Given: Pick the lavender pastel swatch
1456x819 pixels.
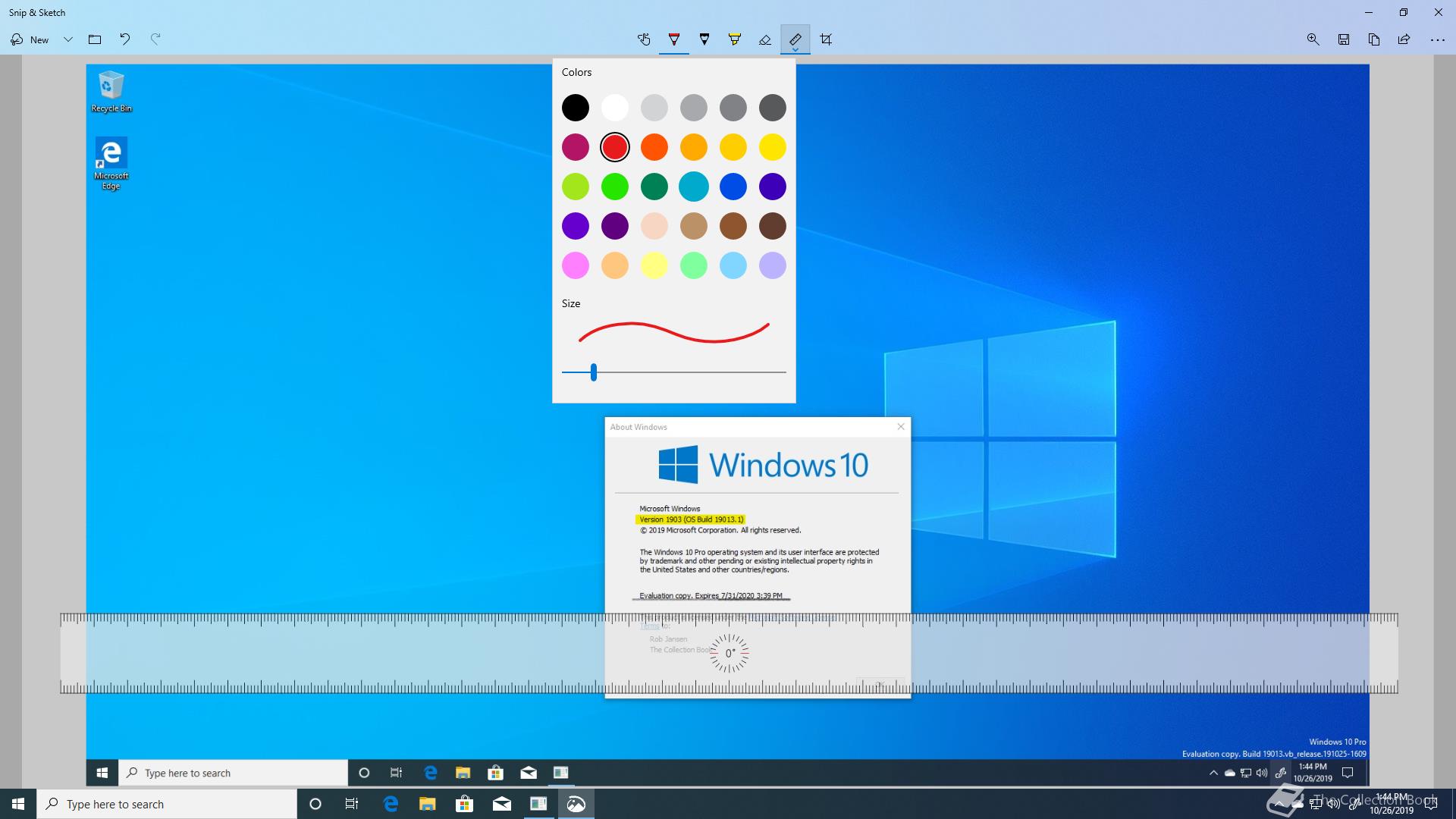Looking at the screenshot, I should pos(773,265).
